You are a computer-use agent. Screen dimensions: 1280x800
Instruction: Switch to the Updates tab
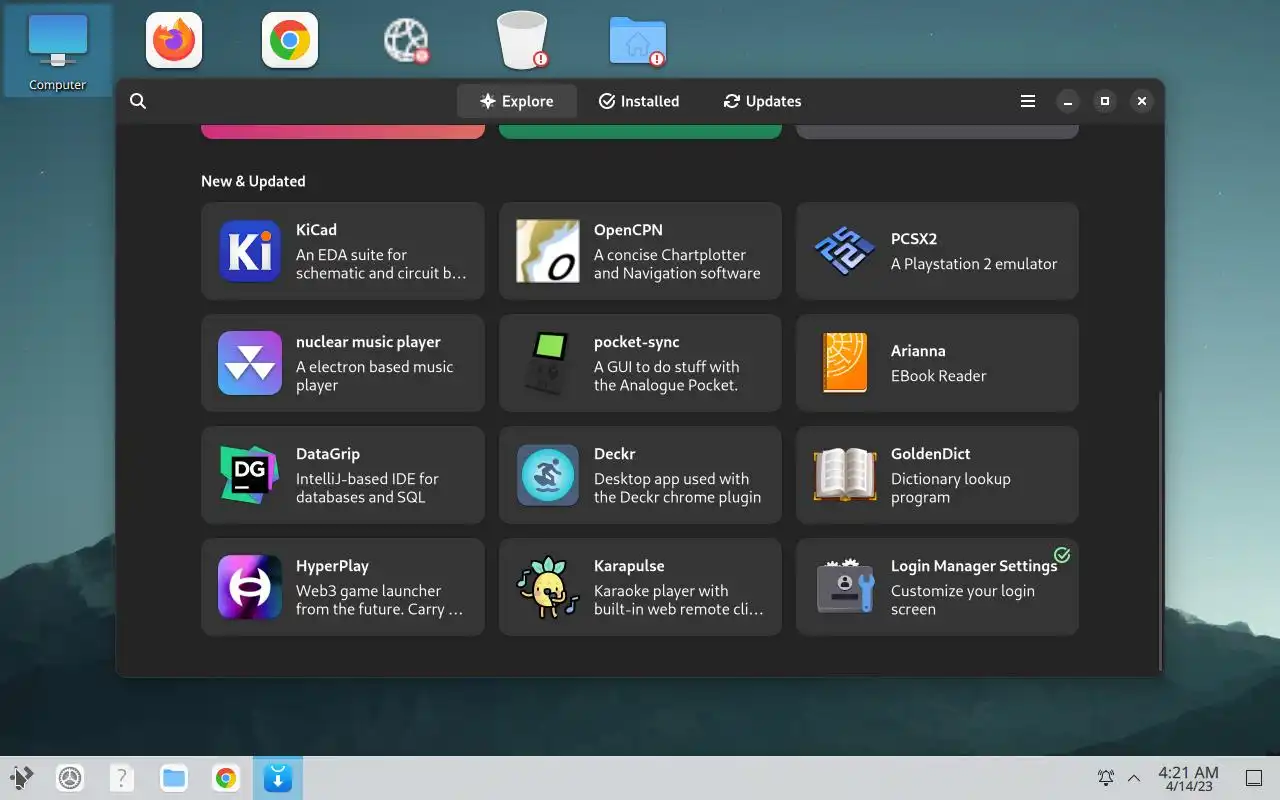[x=762, y=101]
